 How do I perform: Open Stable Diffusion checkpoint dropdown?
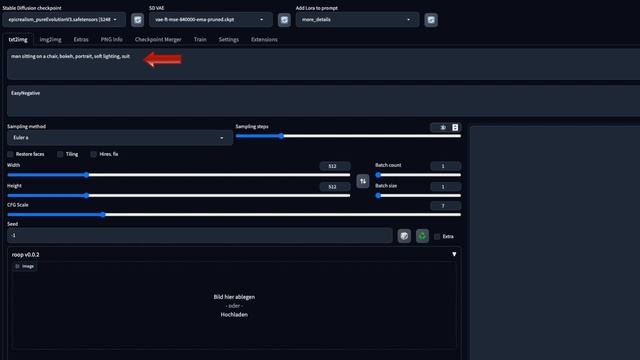click(x=64, y=20)
